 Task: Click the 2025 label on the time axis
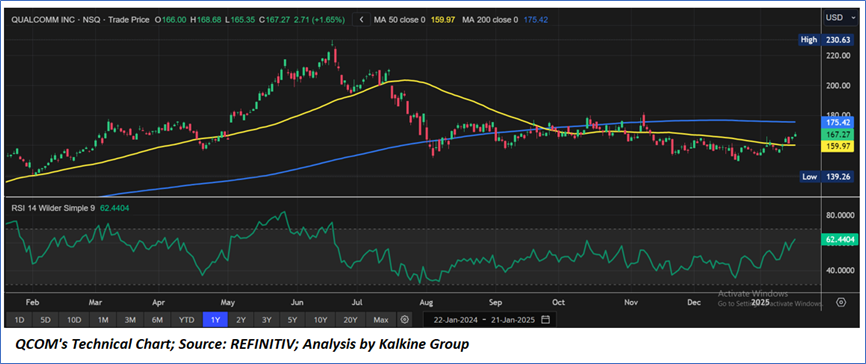(761, 303)
